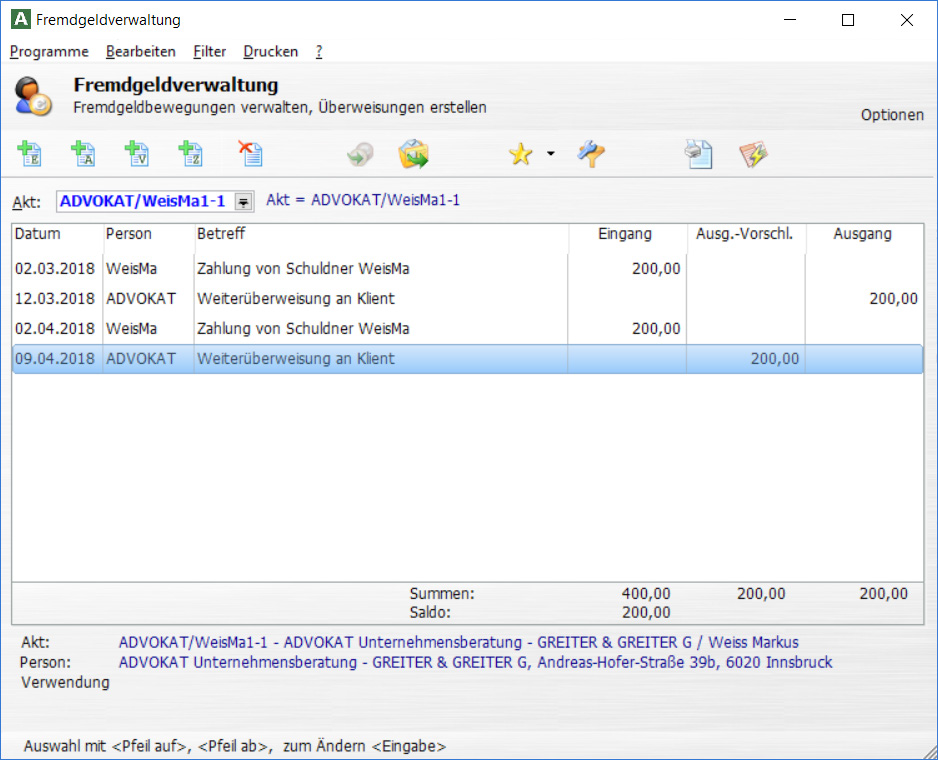Screen dimensions: 938x760
Task: Click the filter funnel with wrench icon
Action: click(x=591, y=154)
